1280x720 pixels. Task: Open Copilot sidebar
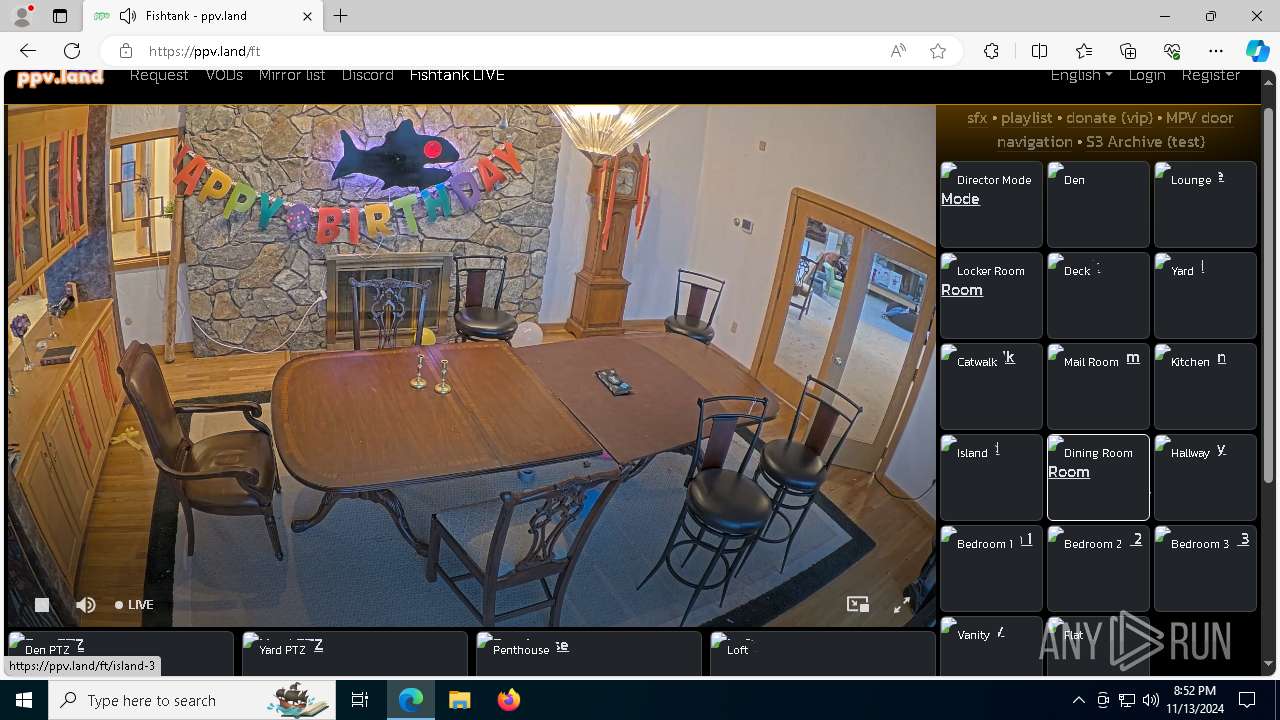pyautogui.click(x=1257, y=51)
